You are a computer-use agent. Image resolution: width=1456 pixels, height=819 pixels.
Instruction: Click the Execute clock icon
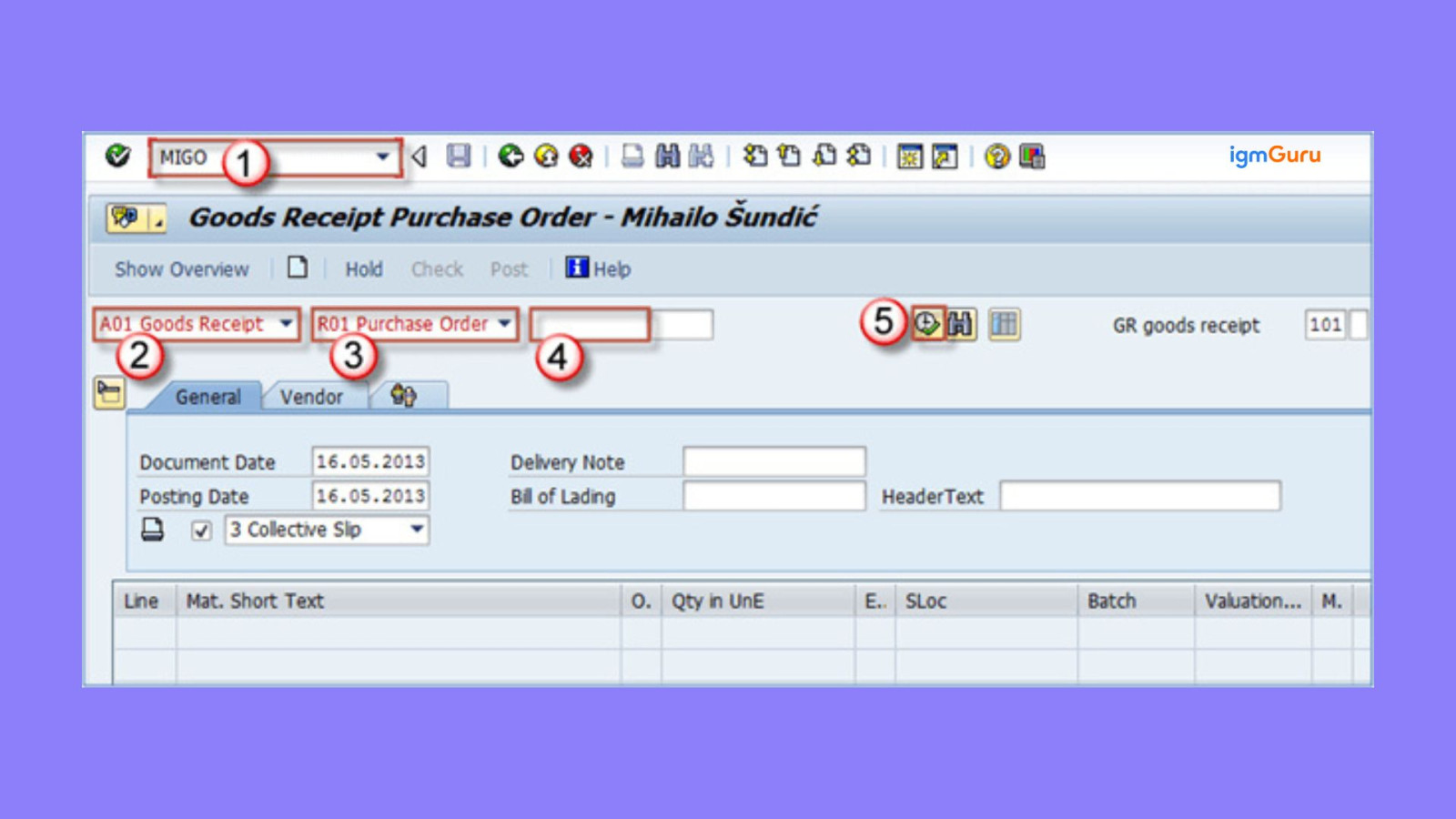point(926,324)
